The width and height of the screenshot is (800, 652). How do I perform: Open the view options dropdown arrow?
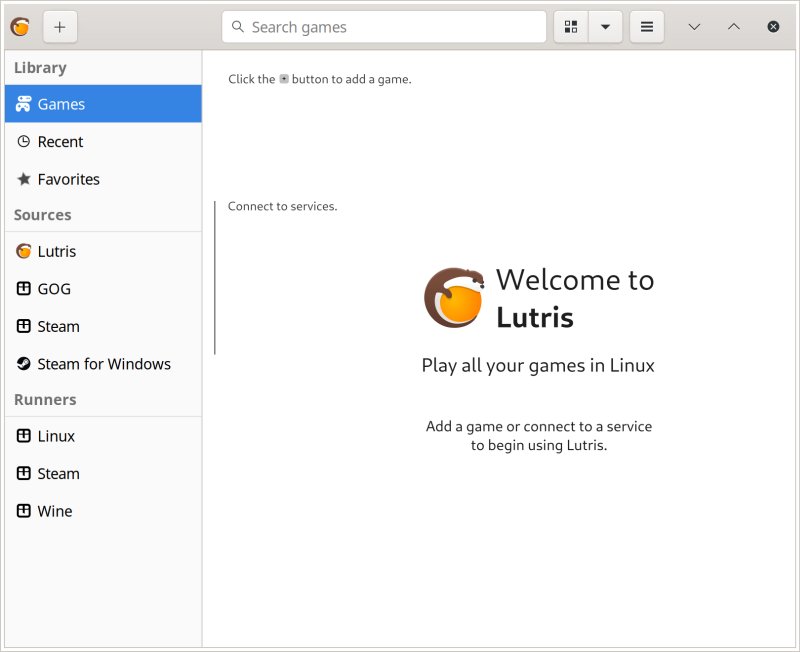tap(605, 27)
